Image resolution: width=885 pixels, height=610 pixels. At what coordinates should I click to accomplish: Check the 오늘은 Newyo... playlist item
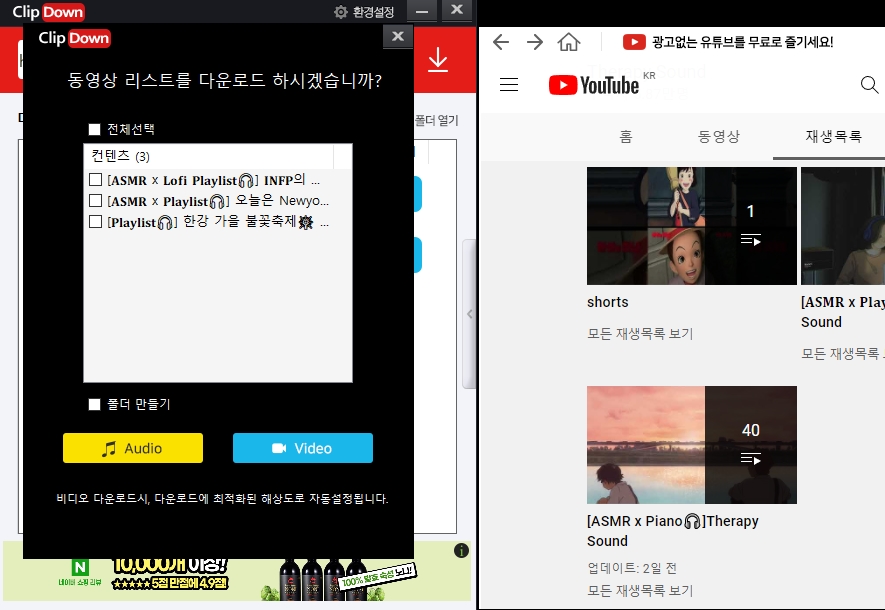pos(95,201)
